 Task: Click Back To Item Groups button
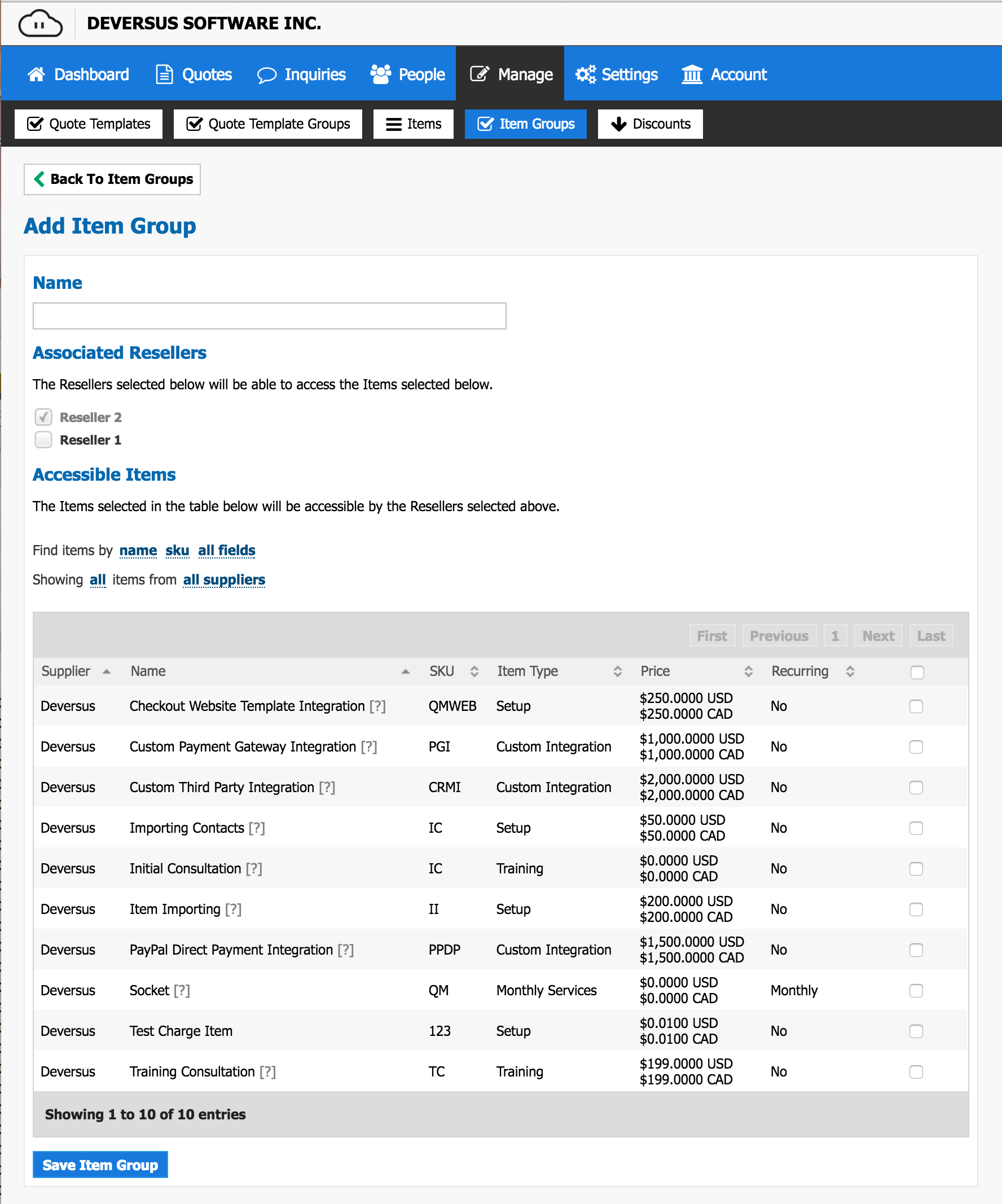(x=112, y=179)
